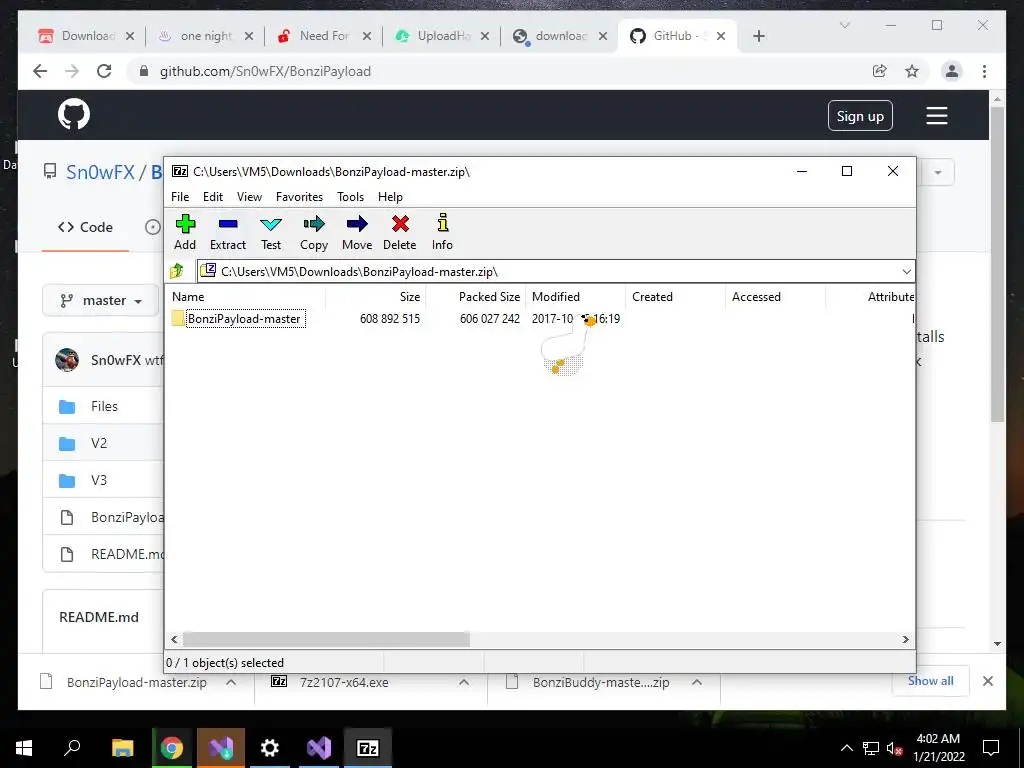Click the Chrome forward button

click(72, 71)
